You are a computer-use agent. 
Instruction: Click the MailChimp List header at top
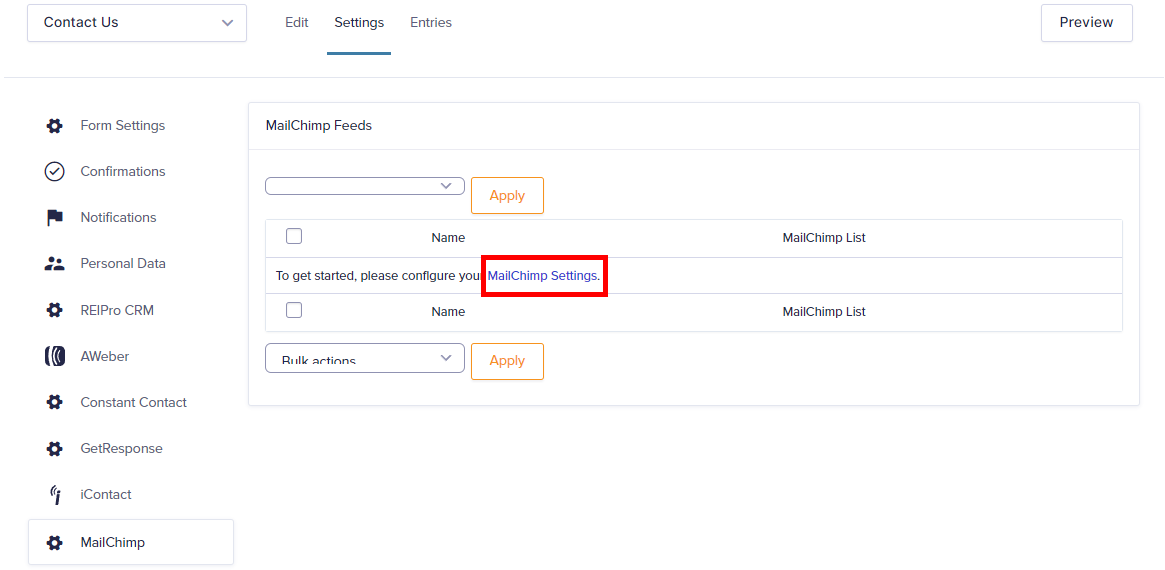(824, 239)
